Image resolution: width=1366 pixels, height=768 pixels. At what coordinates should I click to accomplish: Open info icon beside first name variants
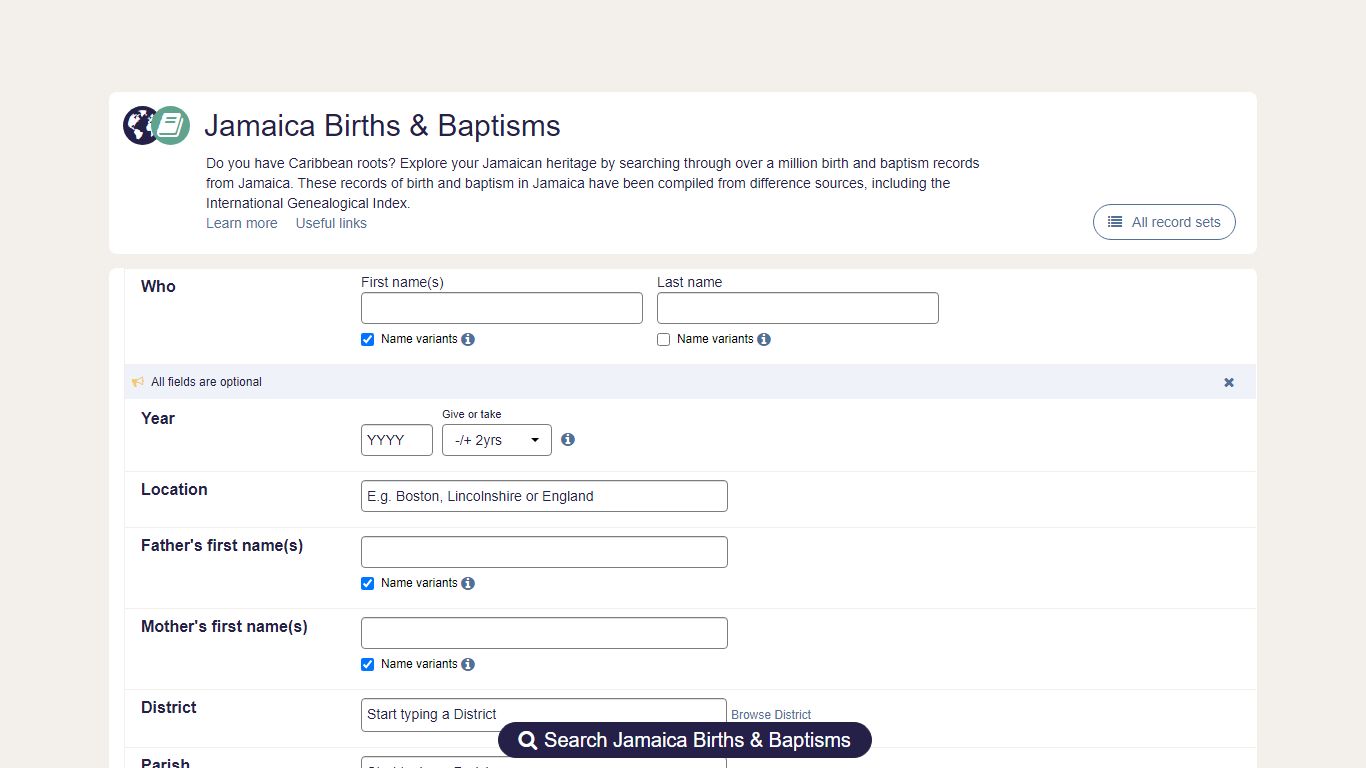click(x=468, y=339)
